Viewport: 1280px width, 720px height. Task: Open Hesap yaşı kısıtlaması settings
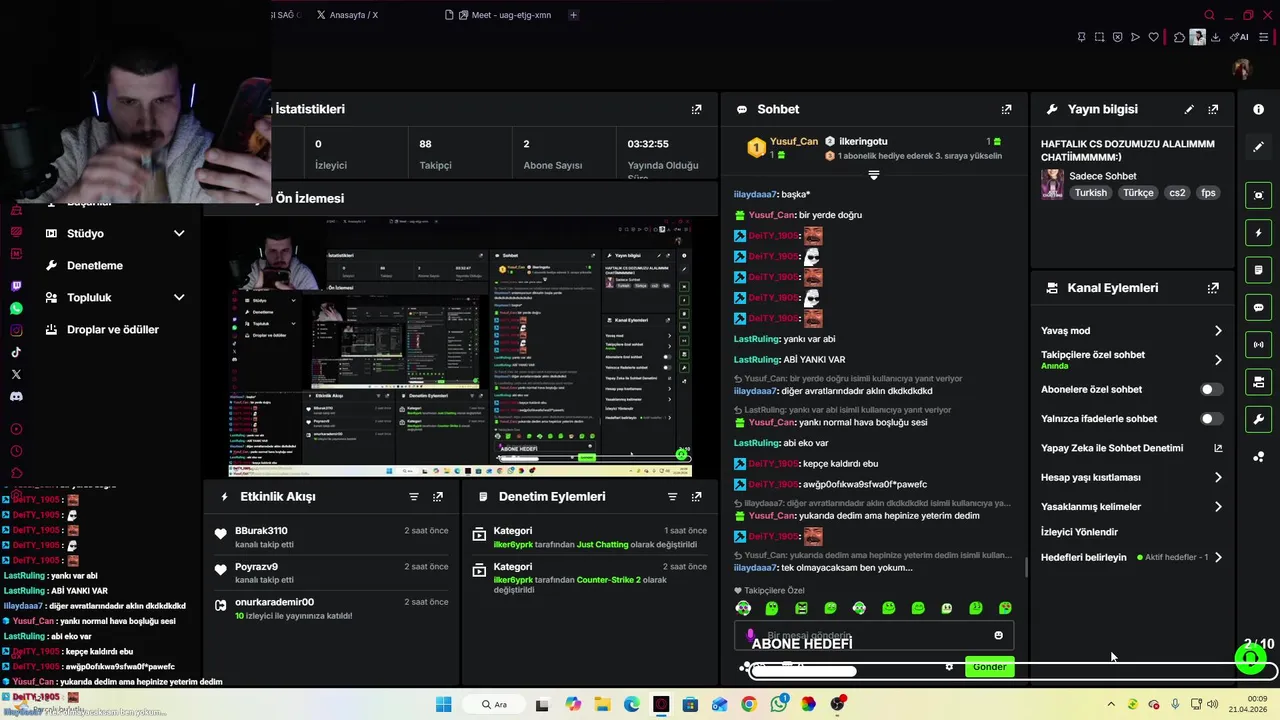(1217, 478)
